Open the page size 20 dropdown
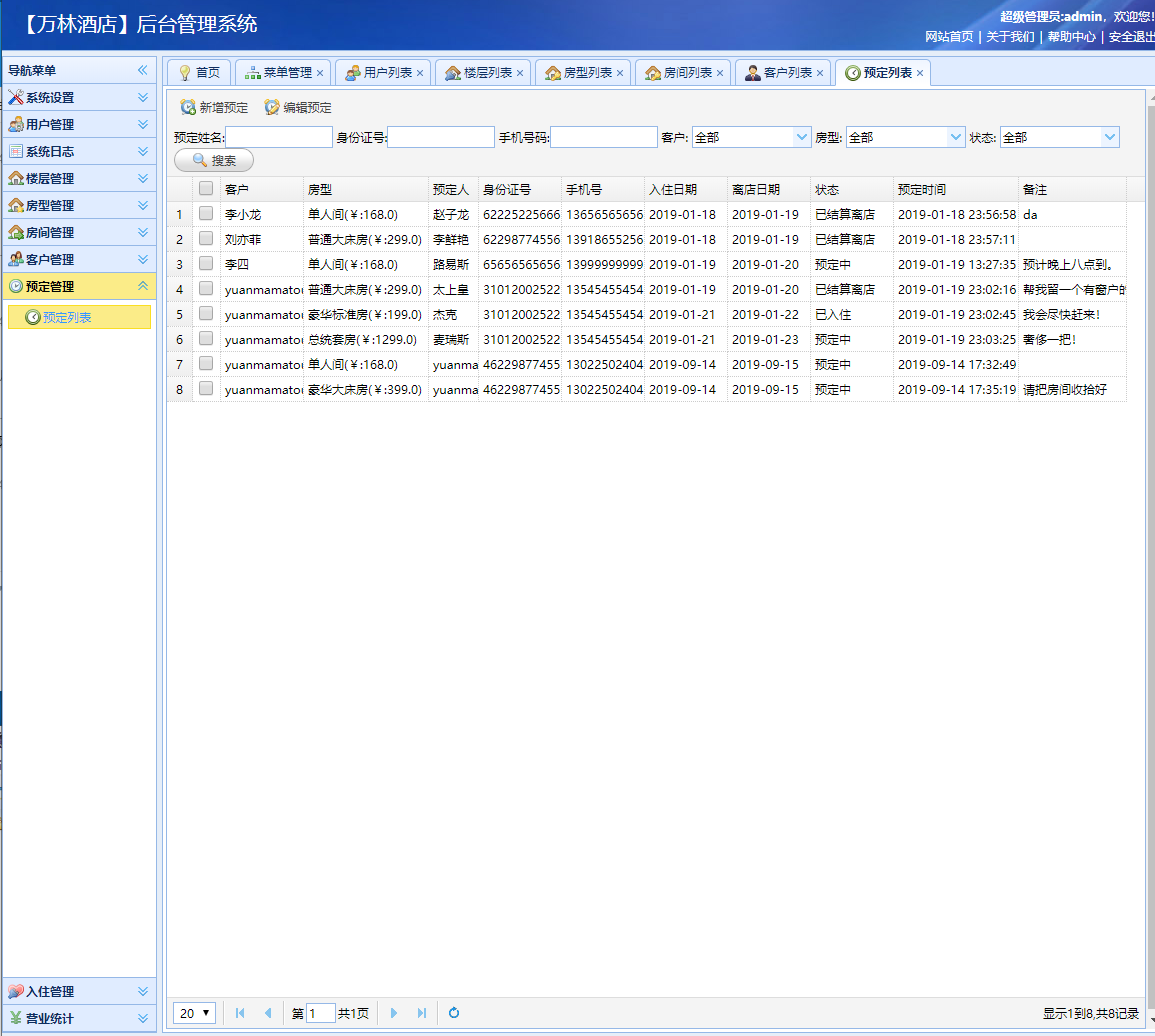Image resolution: width=1155 pixels, height=1036 pixels. click(x=195, y=1013)
